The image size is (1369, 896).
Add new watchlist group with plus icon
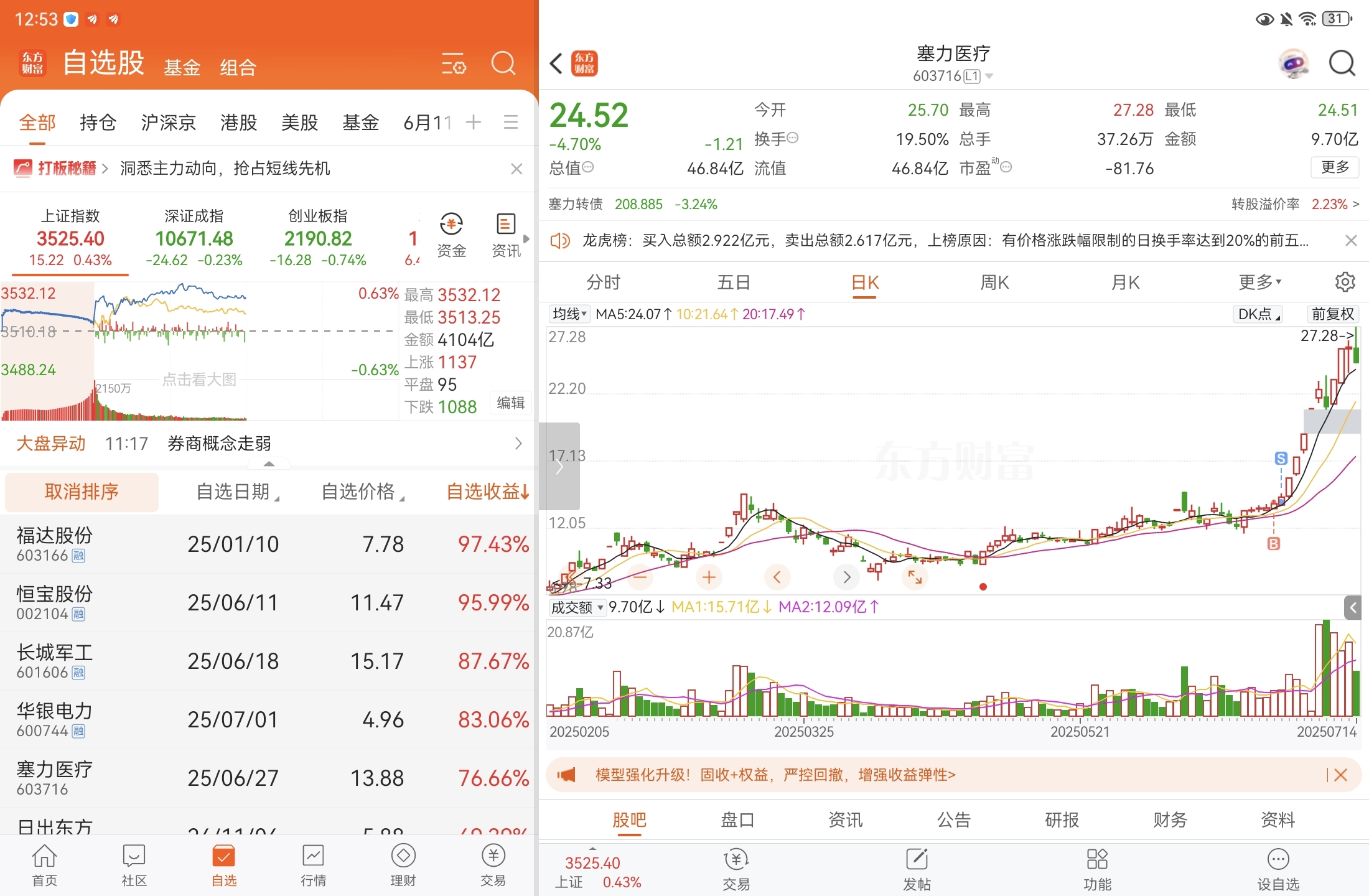474,122
